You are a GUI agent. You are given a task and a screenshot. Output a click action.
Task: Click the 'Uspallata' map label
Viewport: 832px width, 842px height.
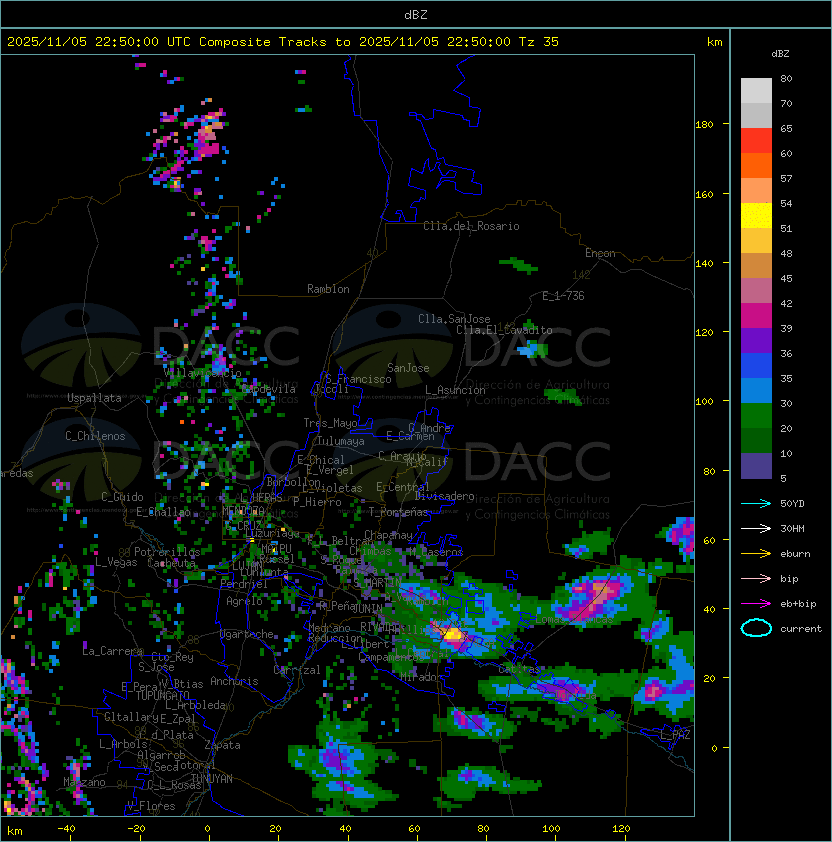(x=94, y=398)
